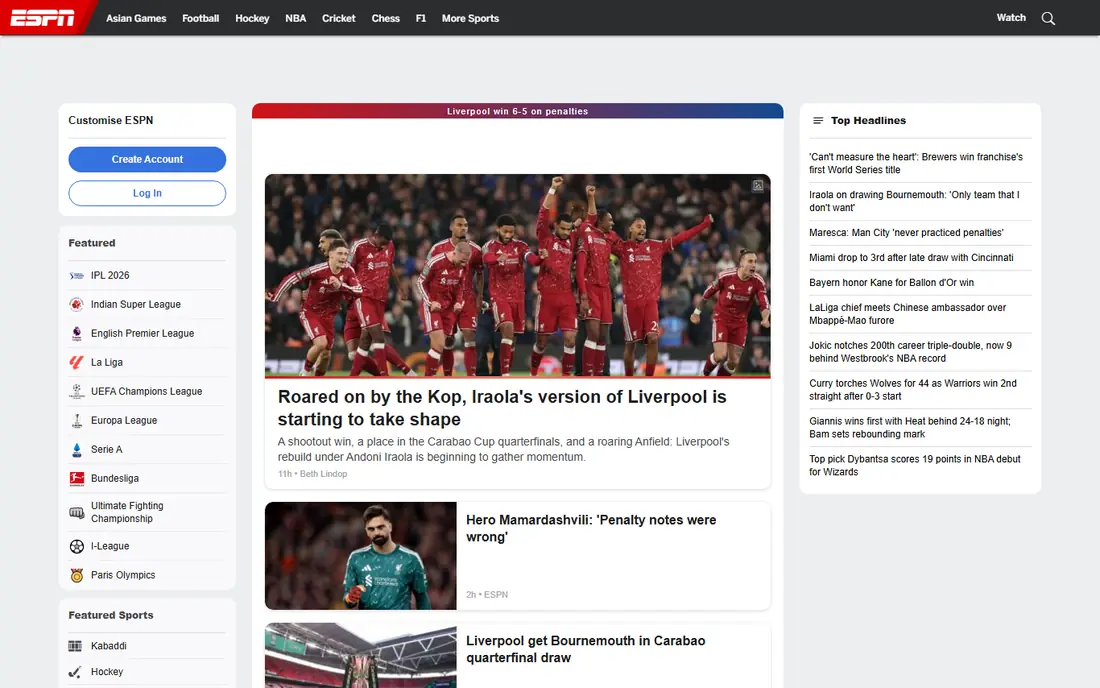Select Bundesliga text link
Viewport: 1100px width, 688px height.
click(115, 478)
